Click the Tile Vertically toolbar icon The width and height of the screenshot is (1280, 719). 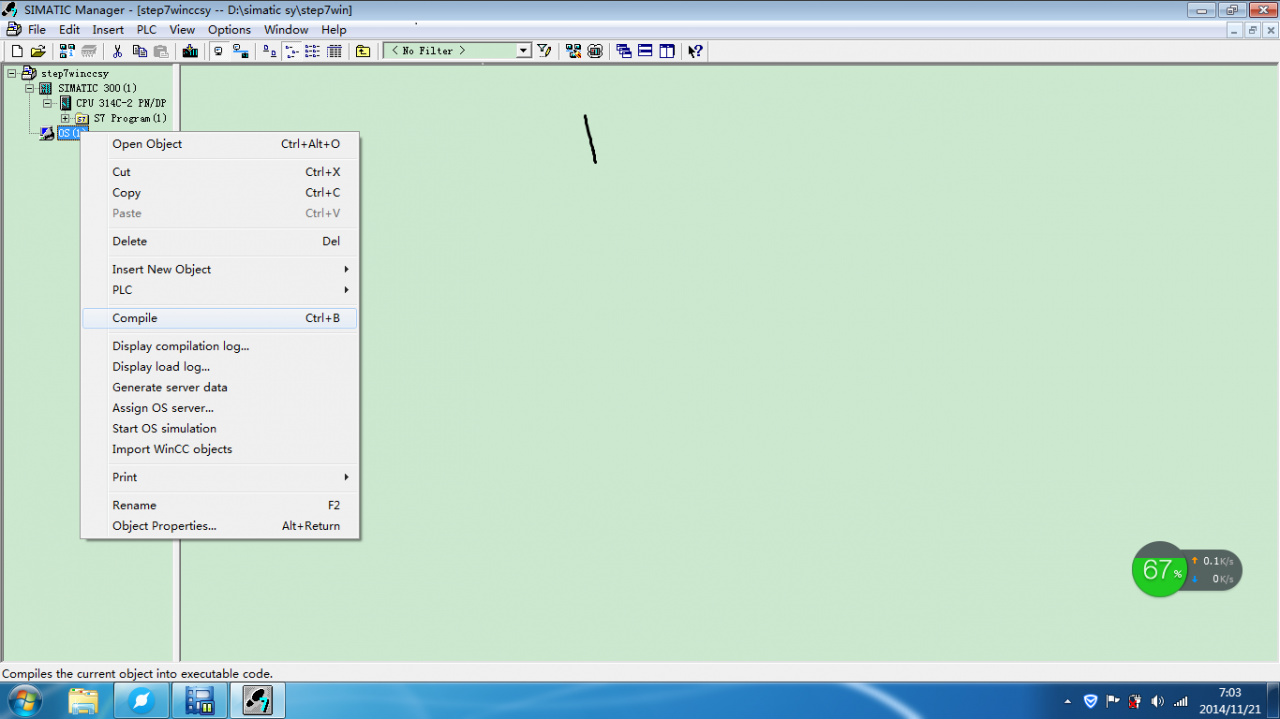coord(667,51)
